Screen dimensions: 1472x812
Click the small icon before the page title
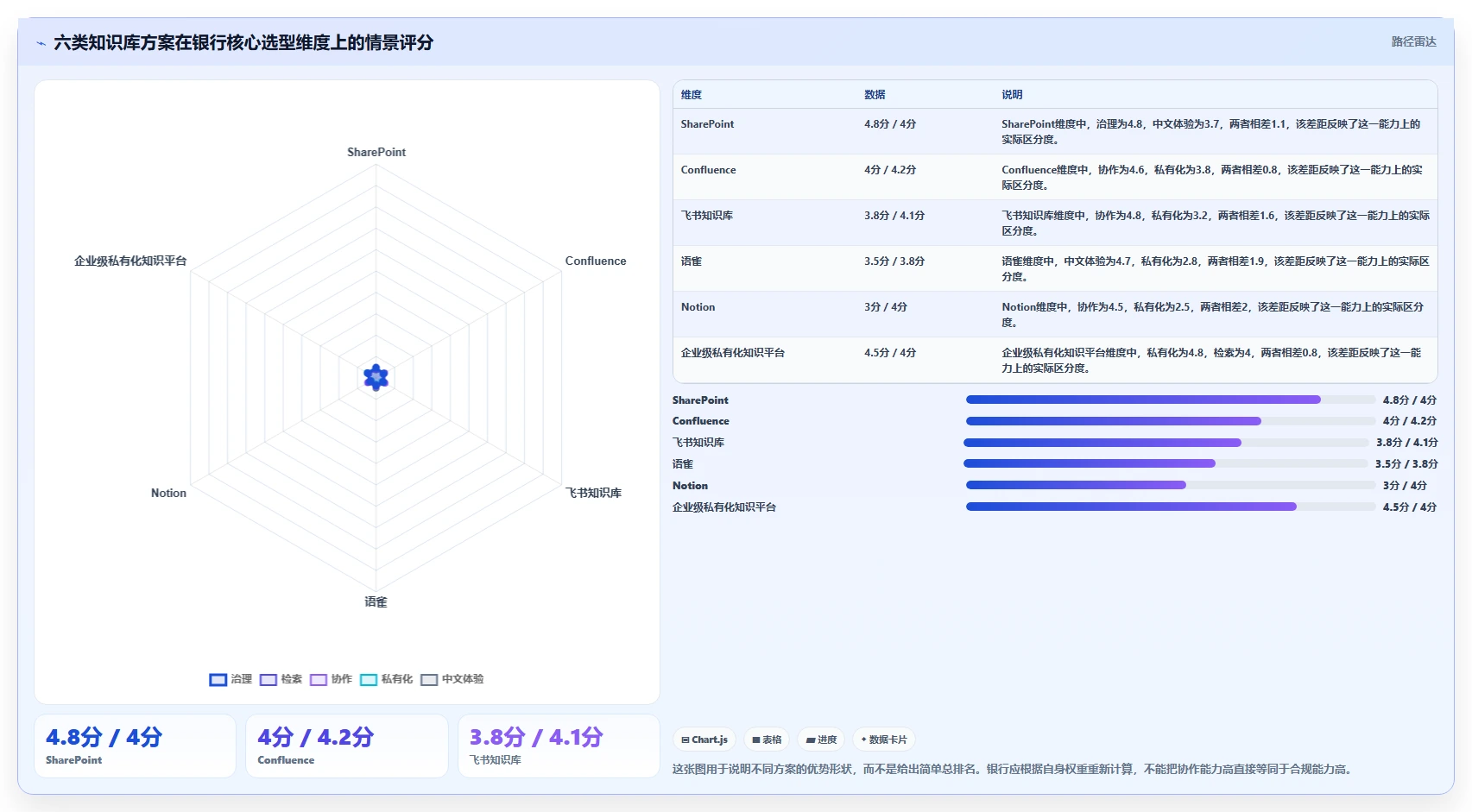[41, 43]
